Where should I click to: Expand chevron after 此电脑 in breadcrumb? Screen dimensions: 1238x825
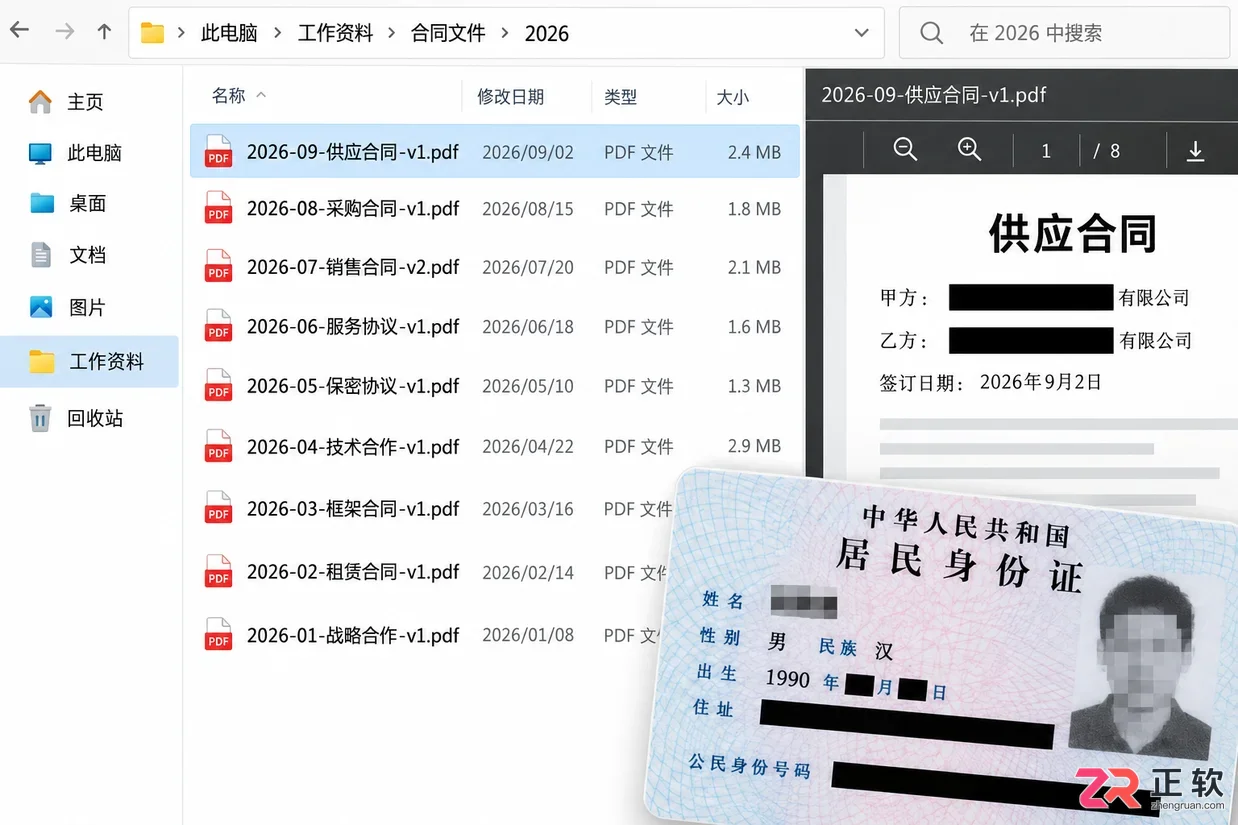coord(278,33)
